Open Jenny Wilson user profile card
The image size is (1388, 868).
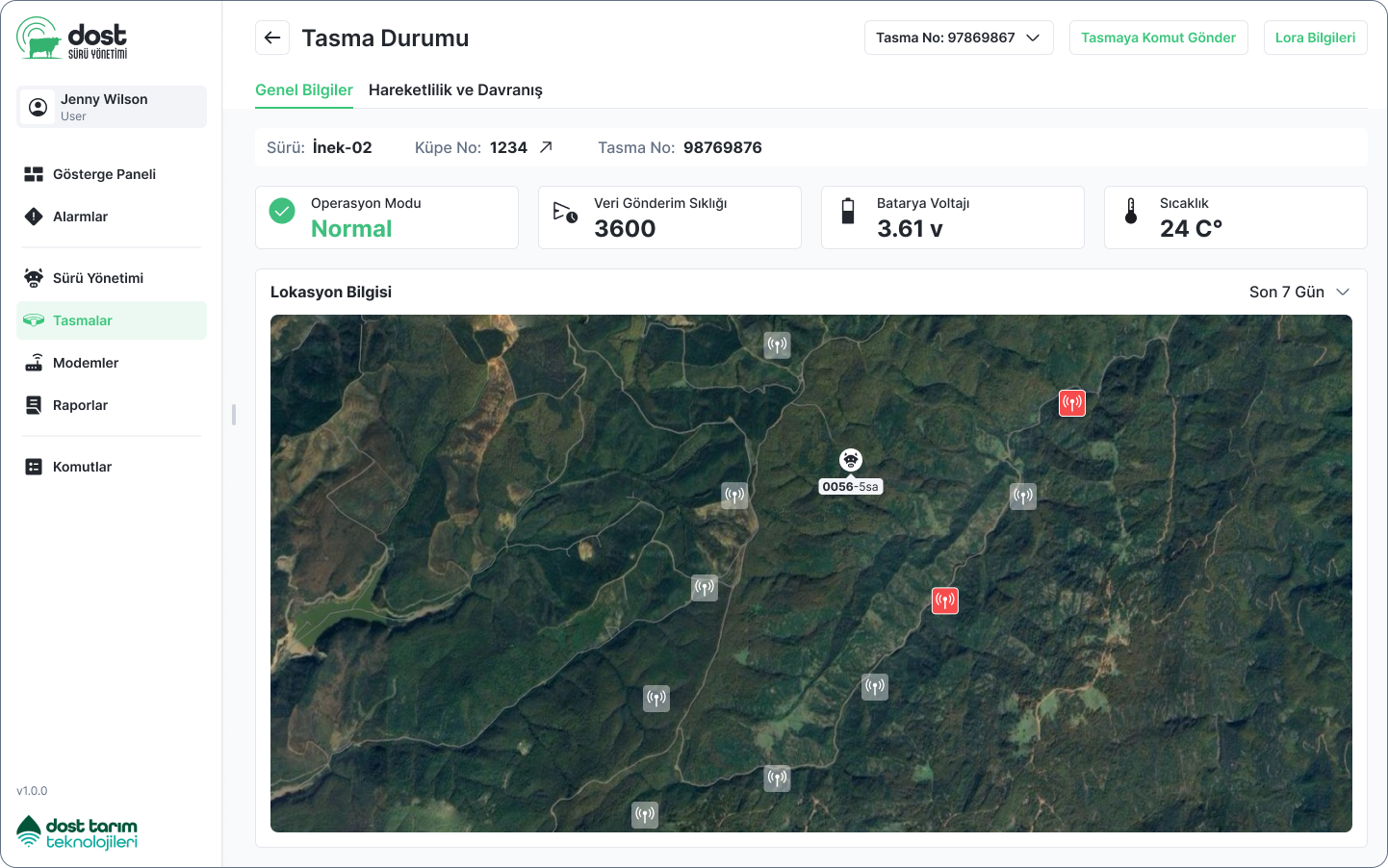[x=112, y=107]
